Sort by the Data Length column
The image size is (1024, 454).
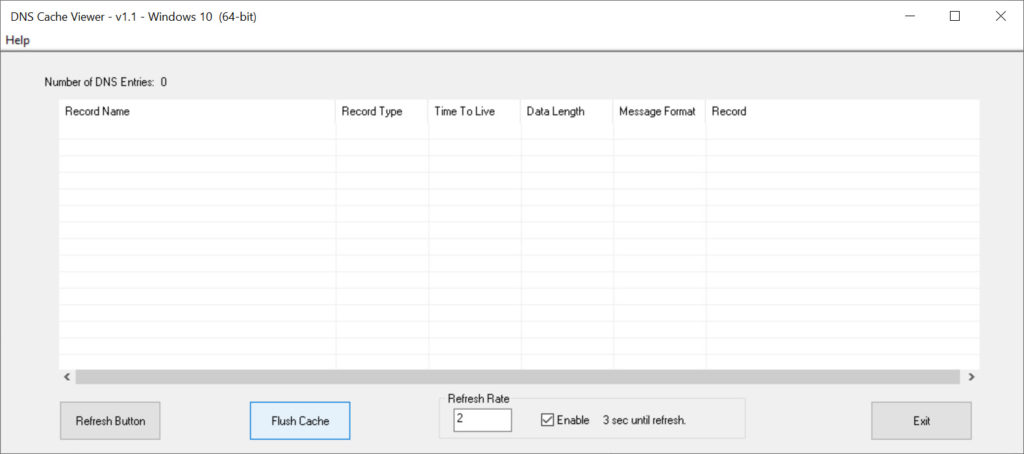point(567,112)
